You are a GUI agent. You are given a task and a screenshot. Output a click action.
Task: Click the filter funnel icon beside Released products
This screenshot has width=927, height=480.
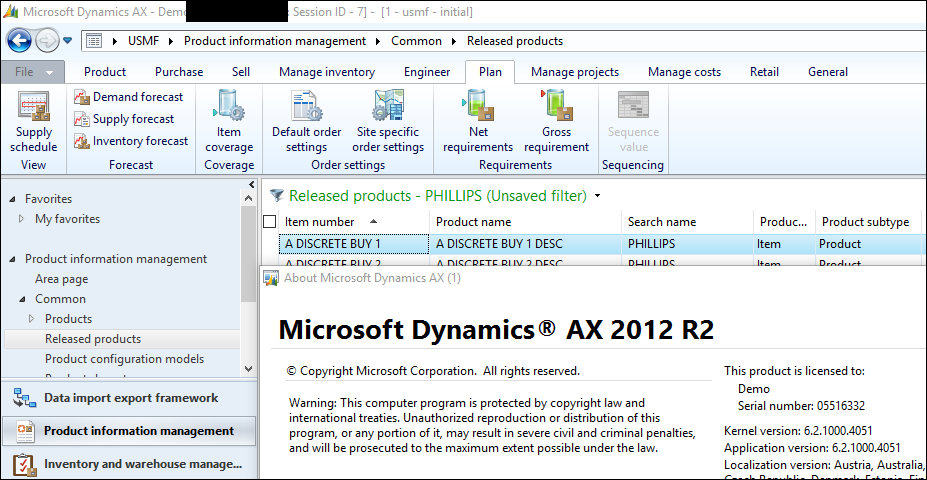tap(276, 196)
